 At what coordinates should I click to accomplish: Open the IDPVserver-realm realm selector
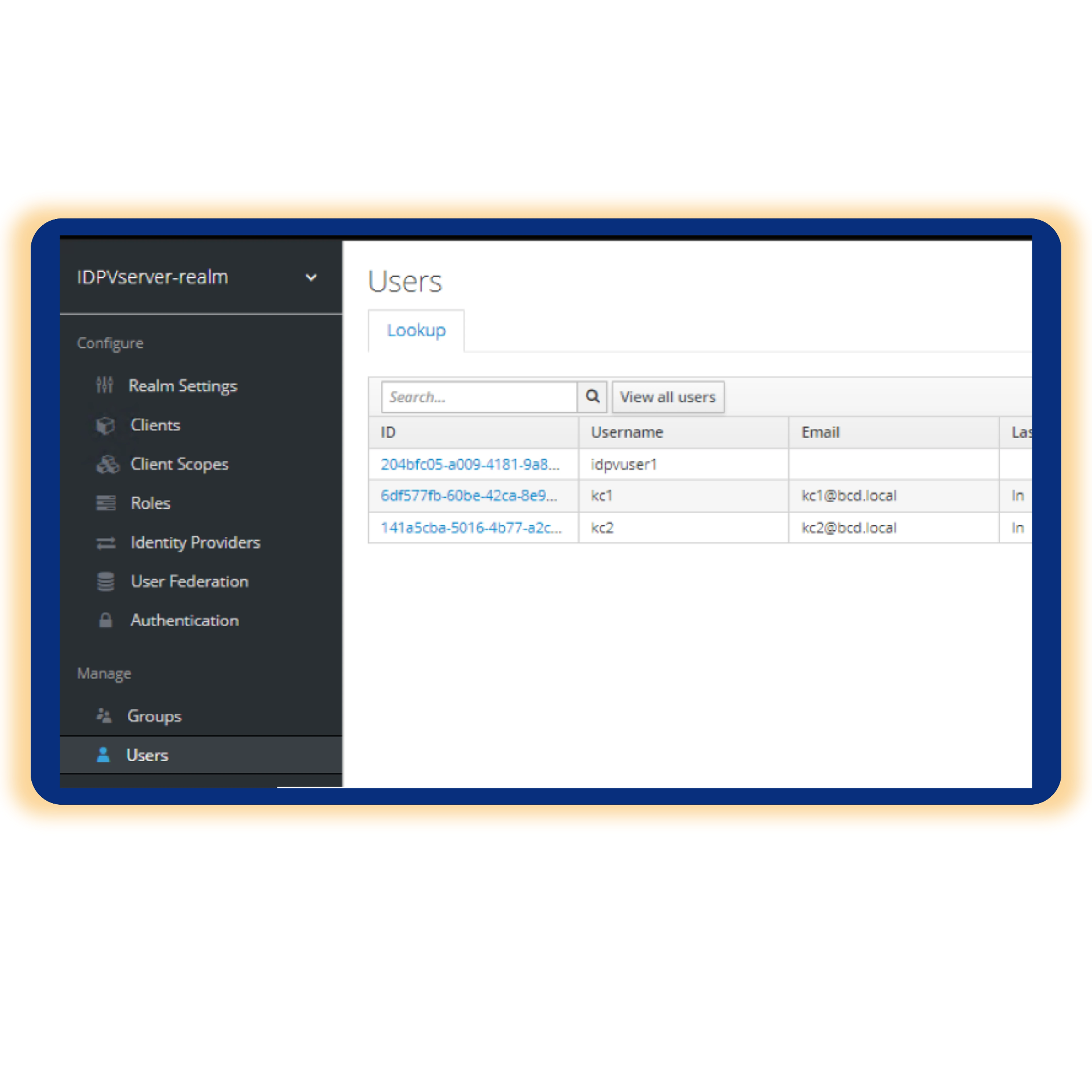coord(152,277)
